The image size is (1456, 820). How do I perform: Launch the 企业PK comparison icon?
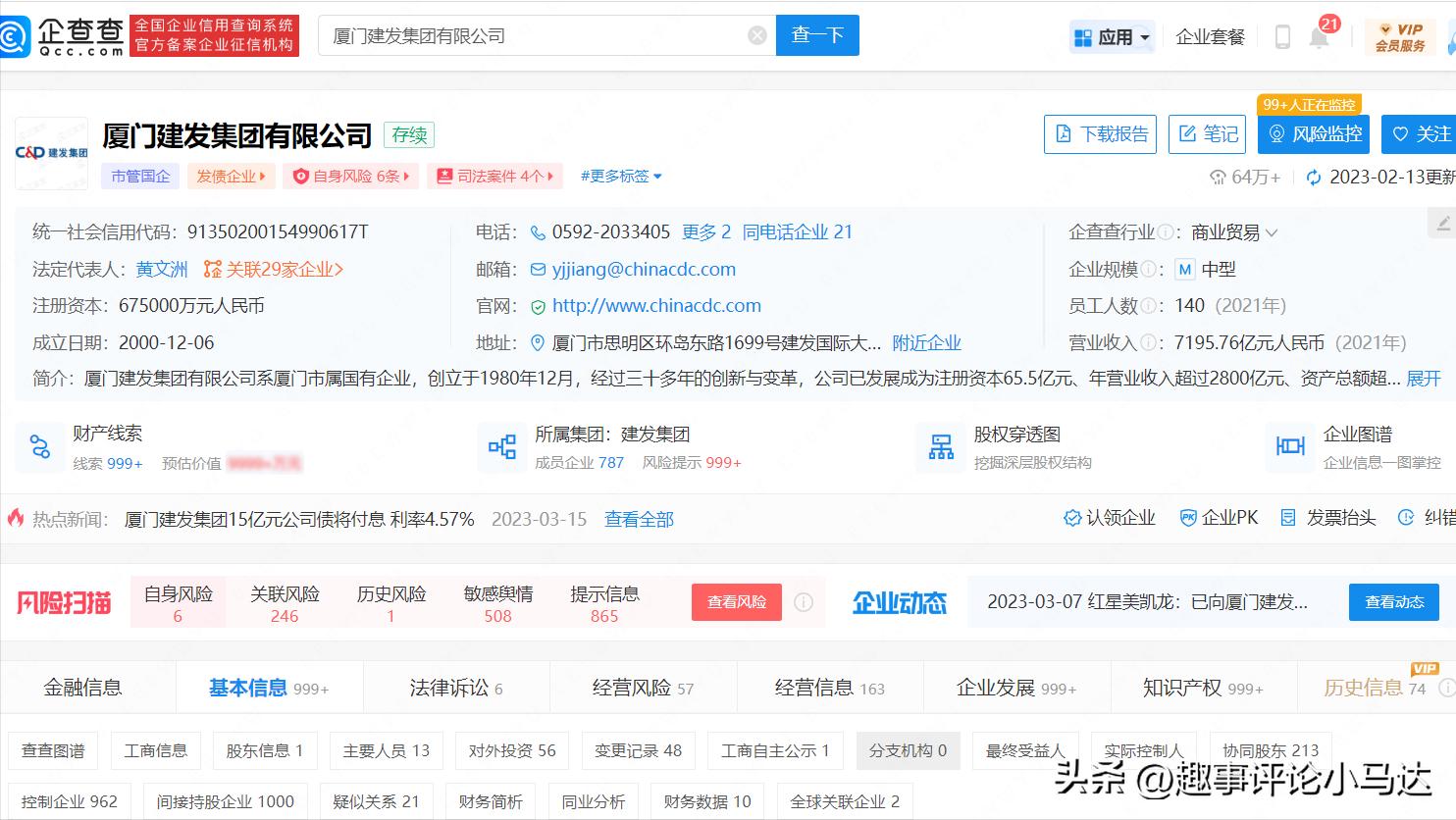(x=1218, y=517)
